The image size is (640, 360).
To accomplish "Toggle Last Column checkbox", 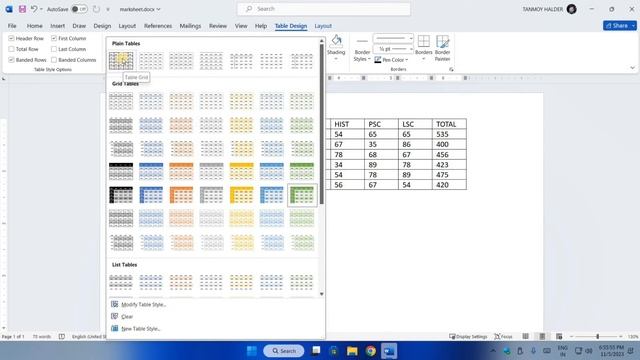I will pyautogui.click(x=54, y=49).
